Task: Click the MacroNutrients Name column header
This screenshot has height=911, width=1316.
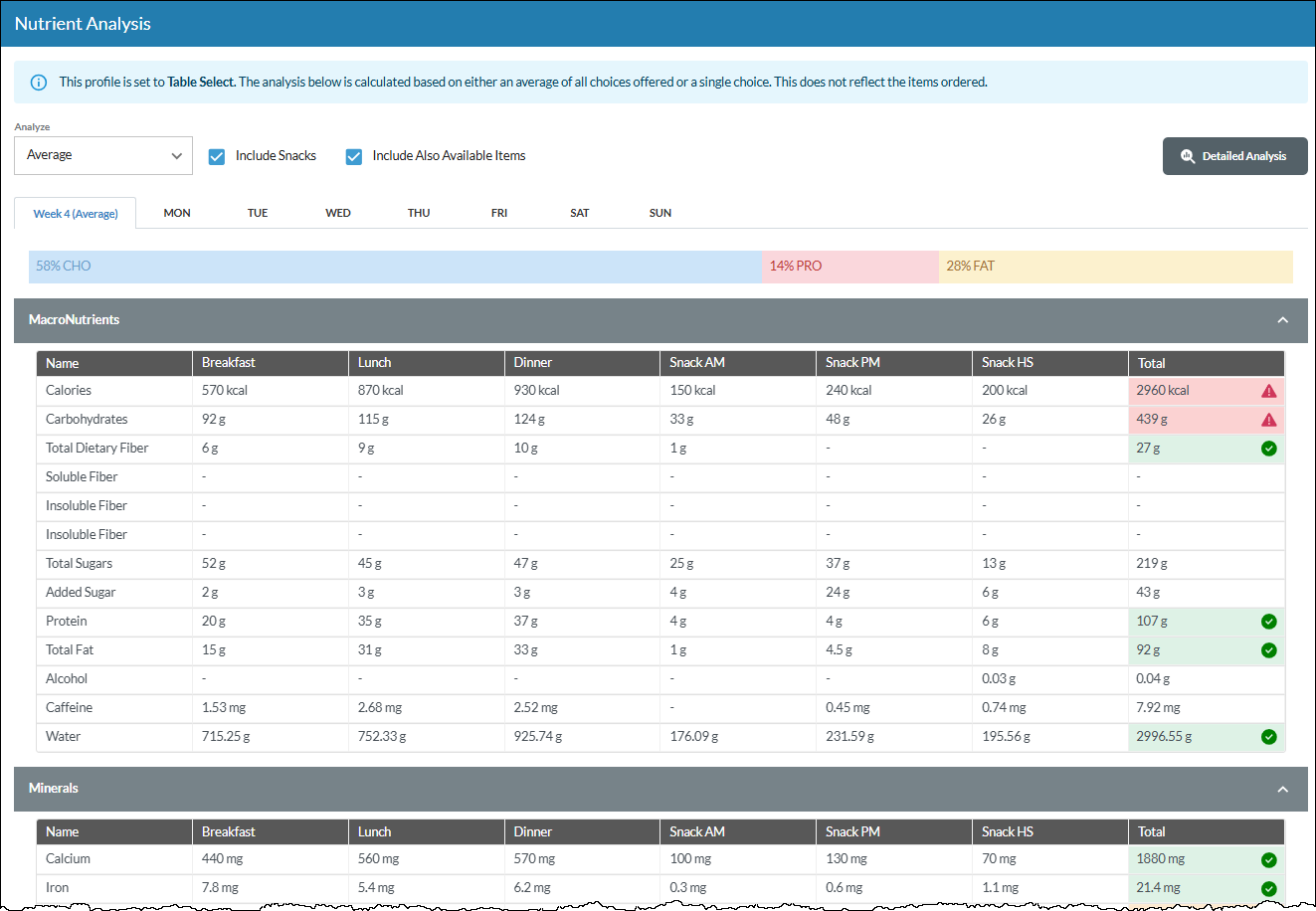Action: 114,363
